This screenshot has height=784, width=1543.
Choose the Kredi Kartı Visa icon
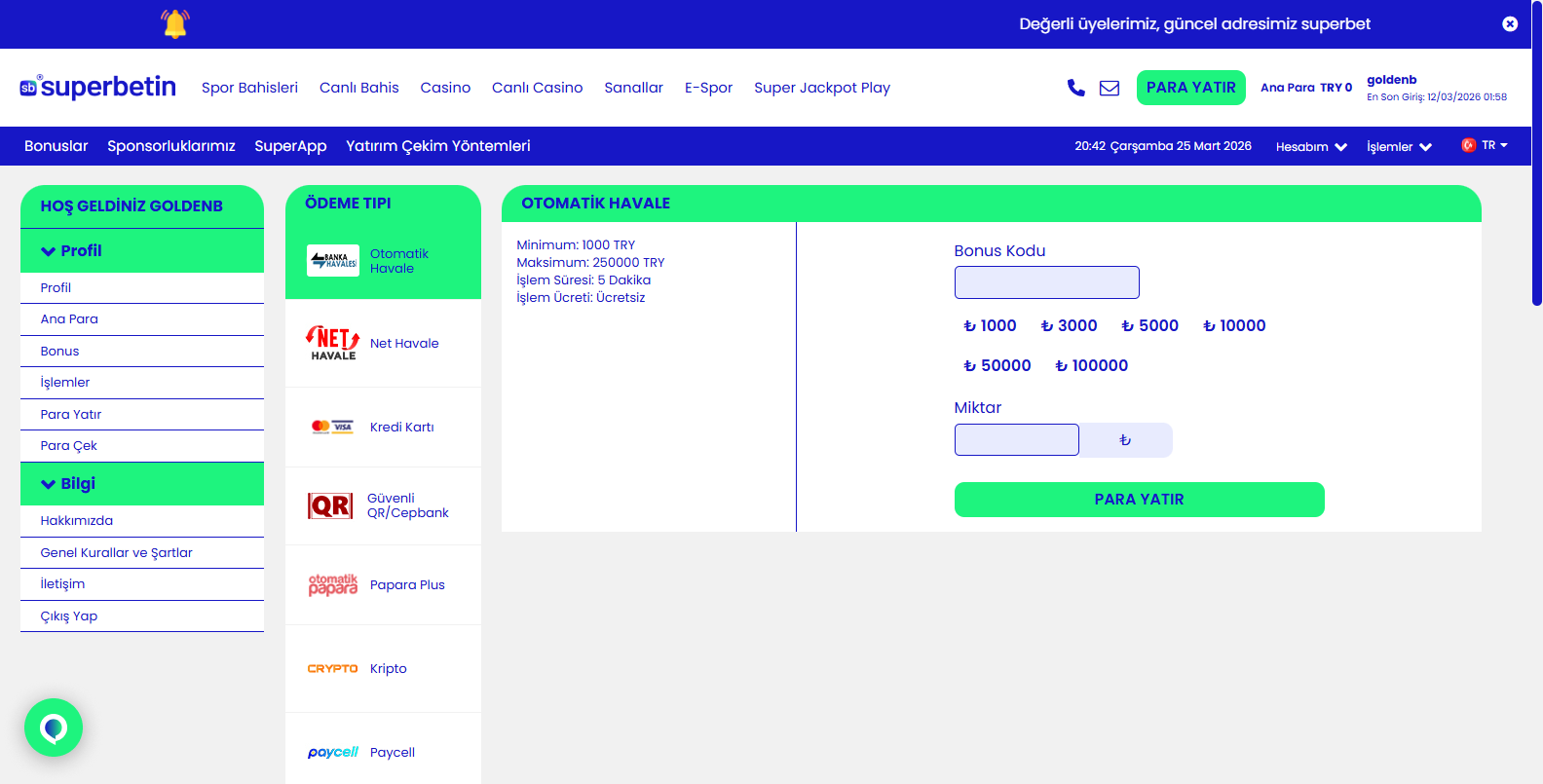[333, 427]
